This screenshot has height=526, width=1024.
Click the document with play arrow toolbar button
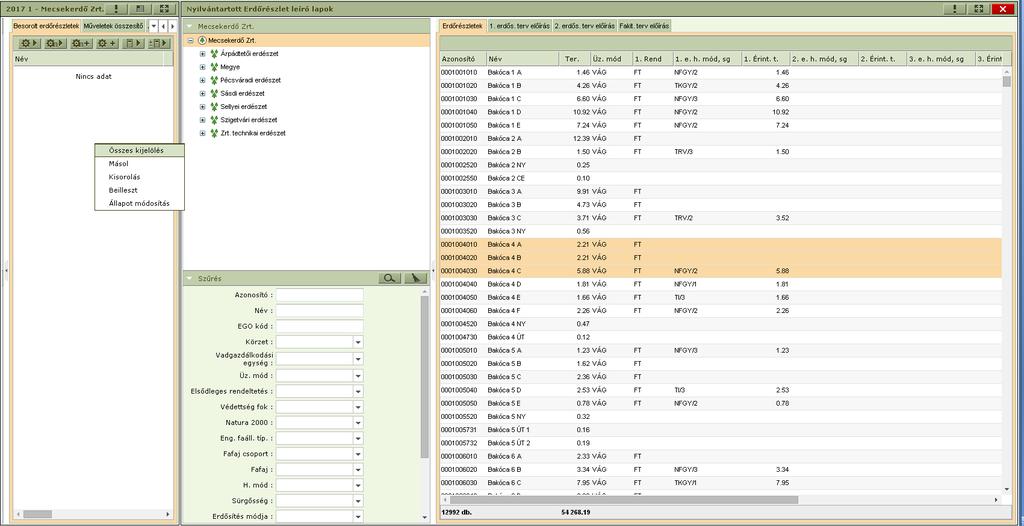(x=133, y=43)
